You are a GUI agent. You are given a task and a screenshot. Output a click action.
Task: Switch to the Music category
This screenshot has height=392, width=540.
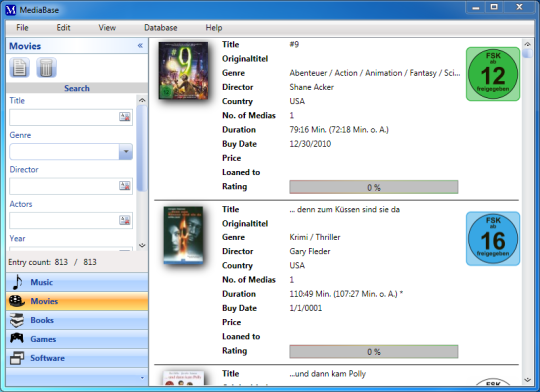(77, 282)
